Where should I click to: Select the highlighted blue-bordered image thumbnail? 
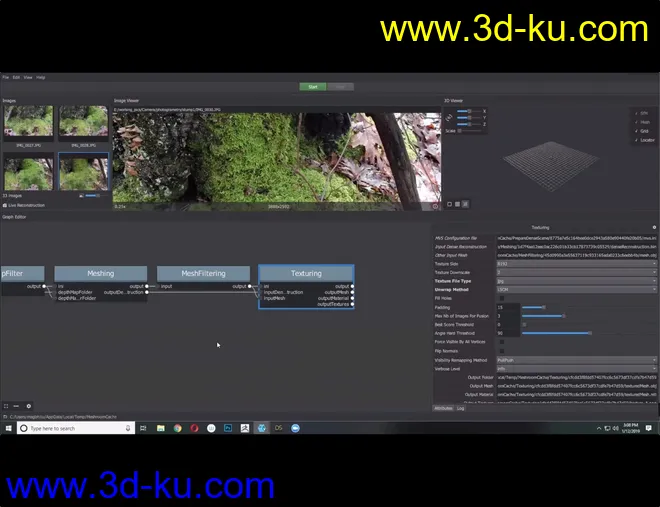pyautogui.click(x=83, y=171)
